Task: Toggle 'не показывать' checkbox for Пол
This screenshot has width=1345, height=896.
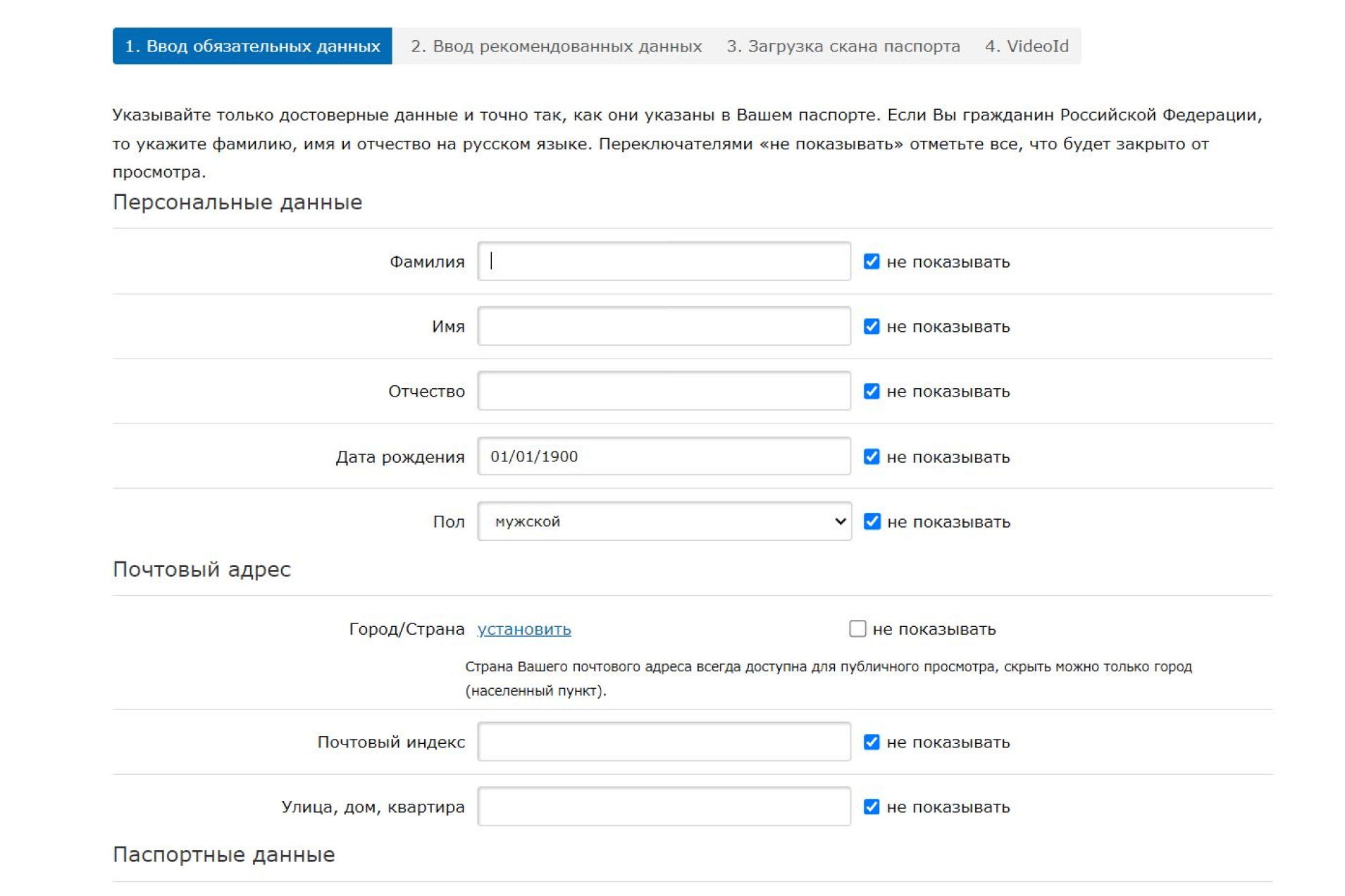Action: pyautogui.click(x=872, y=521)
